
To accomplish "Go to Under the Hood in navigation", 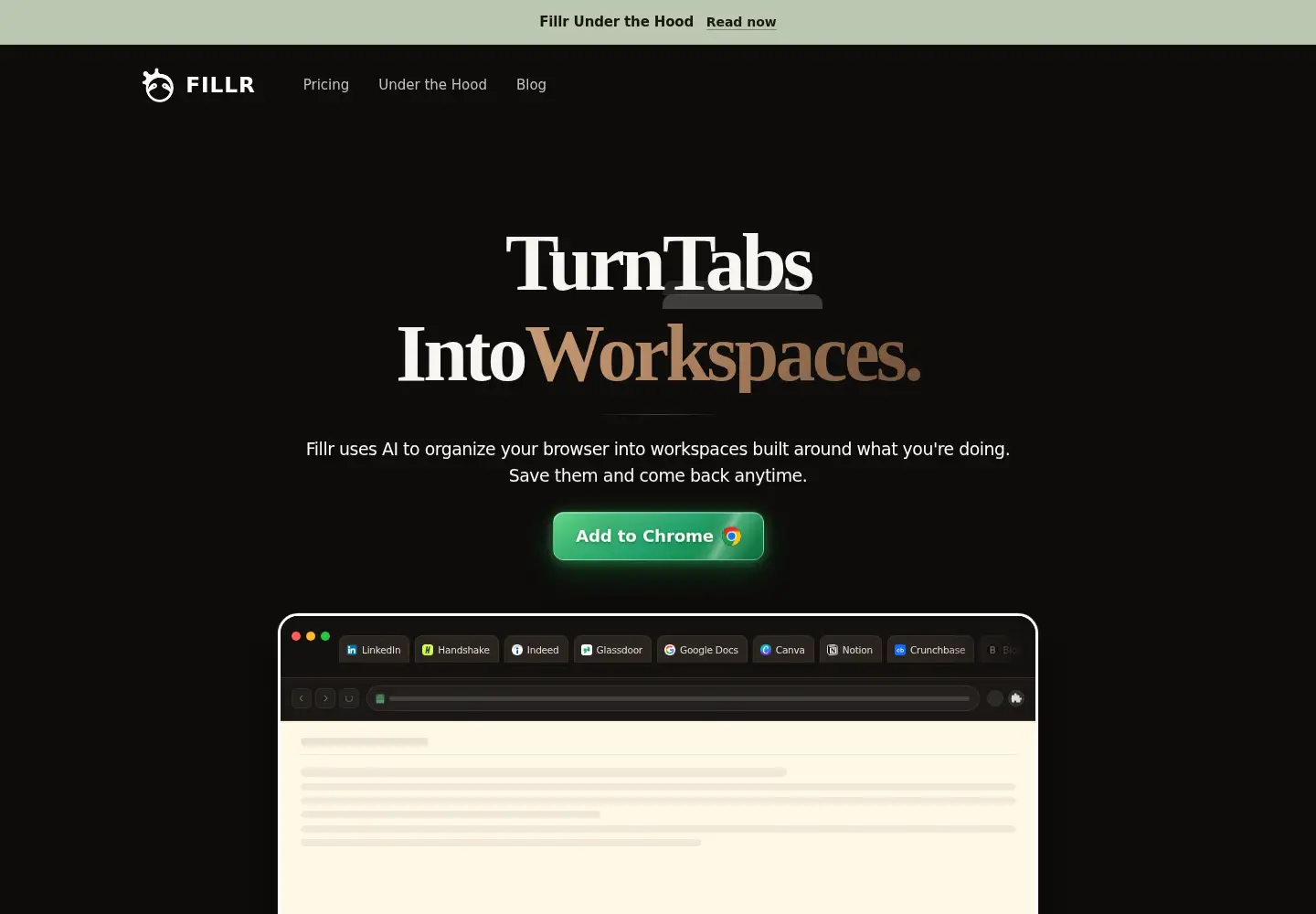I will tap(432, 84).
